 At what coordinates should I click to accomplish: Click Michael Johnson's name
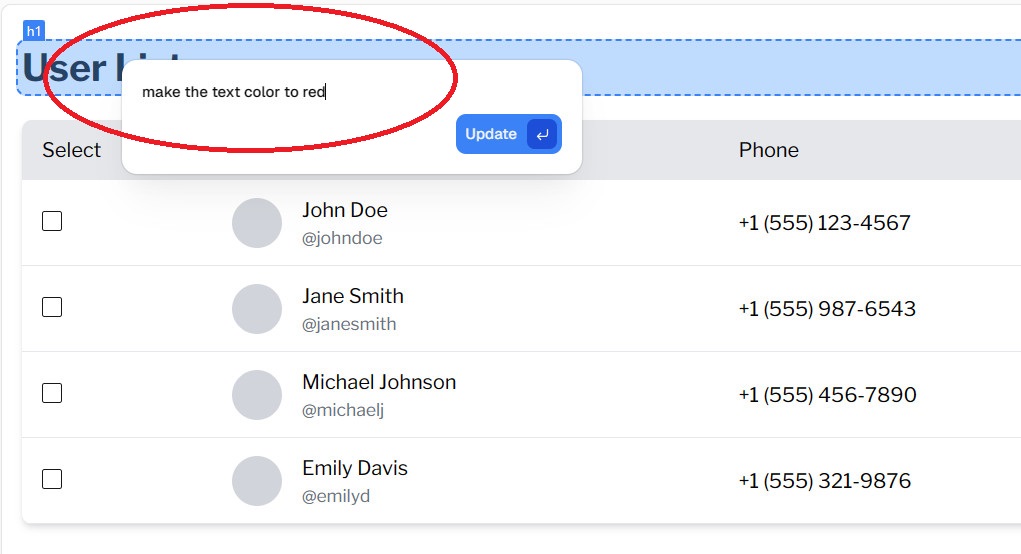coord(379,382)
